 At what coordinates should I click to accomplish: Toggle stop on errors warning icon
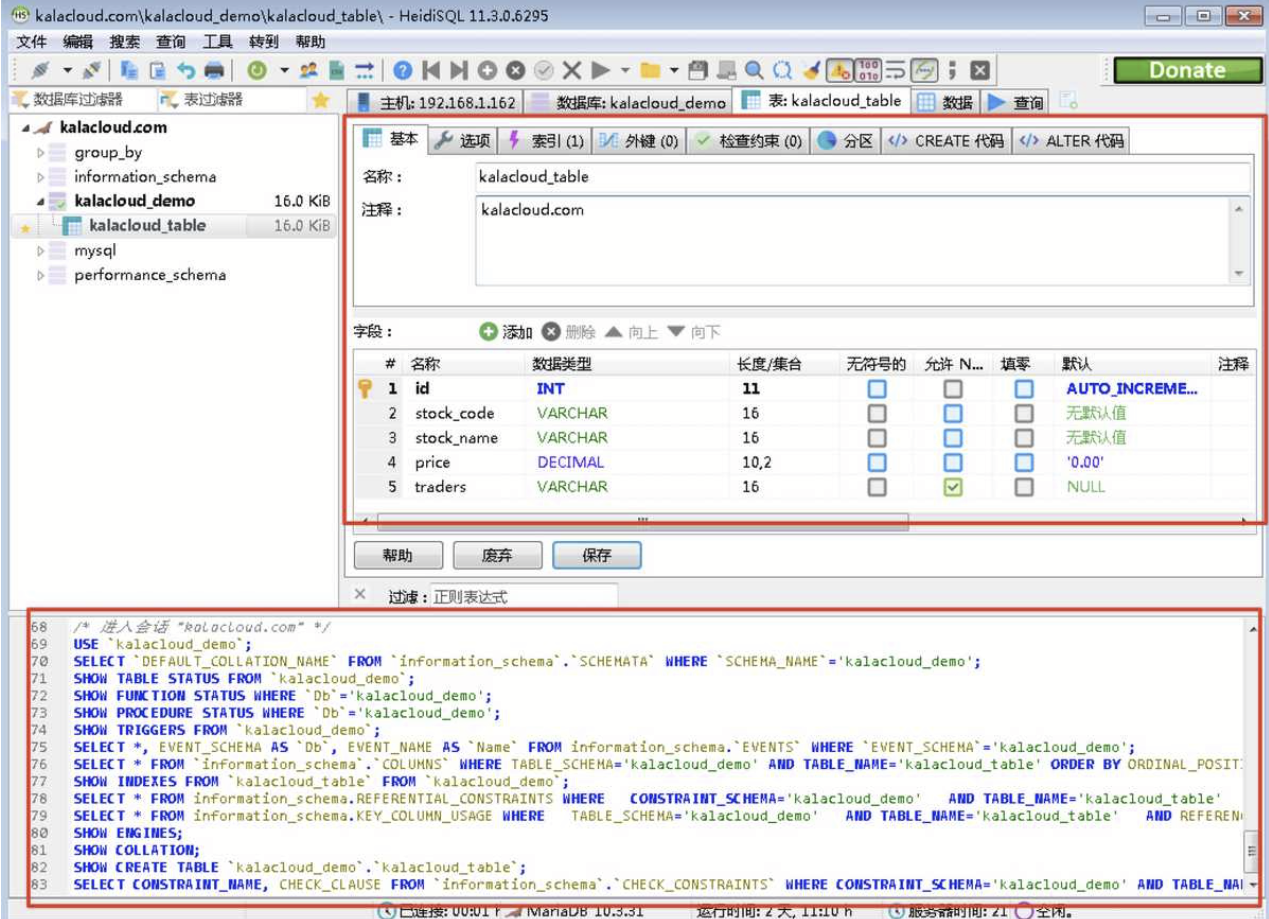pos(839,70)
